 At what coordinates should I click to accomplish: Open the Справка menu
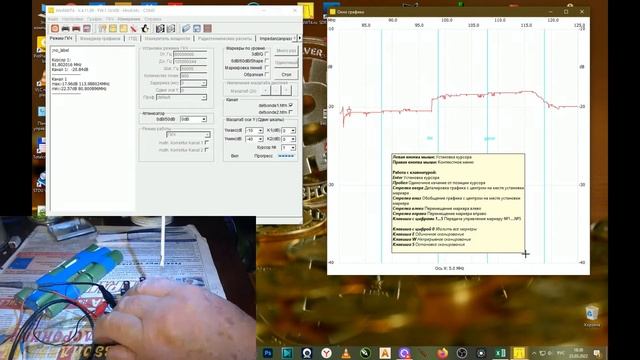point(153,19)
